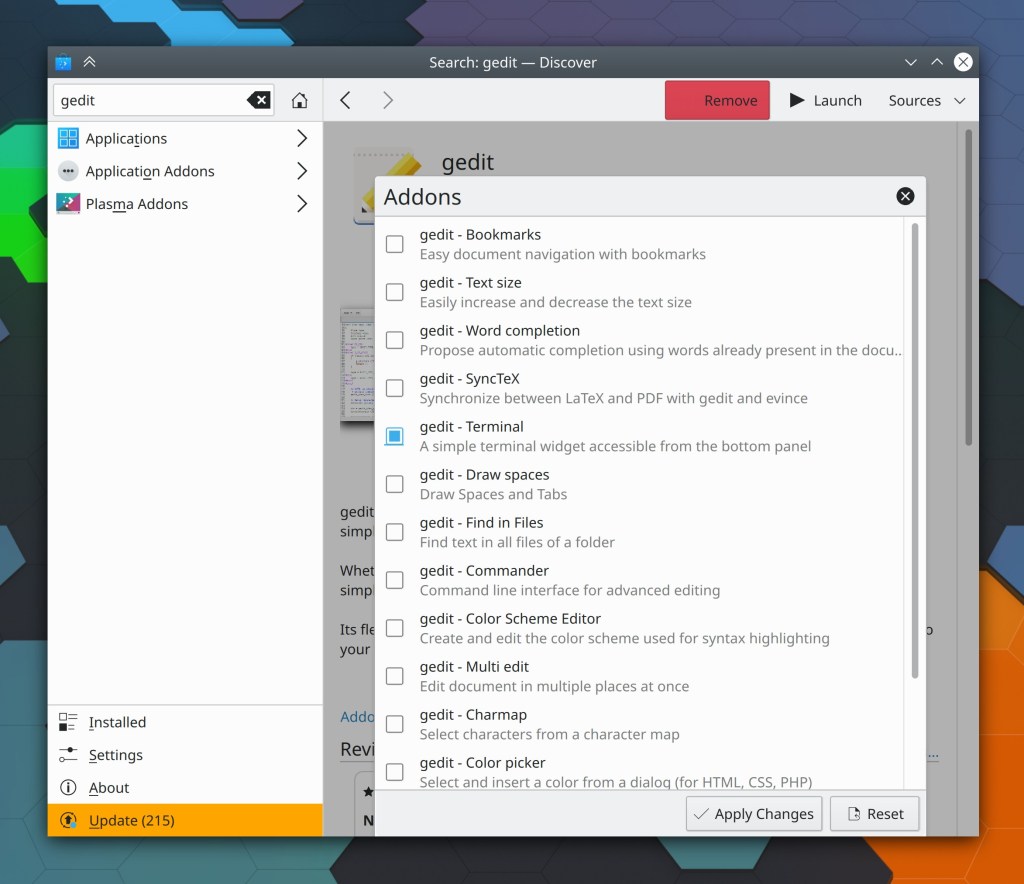
Task: Open the Installed section
Action: 116,722
